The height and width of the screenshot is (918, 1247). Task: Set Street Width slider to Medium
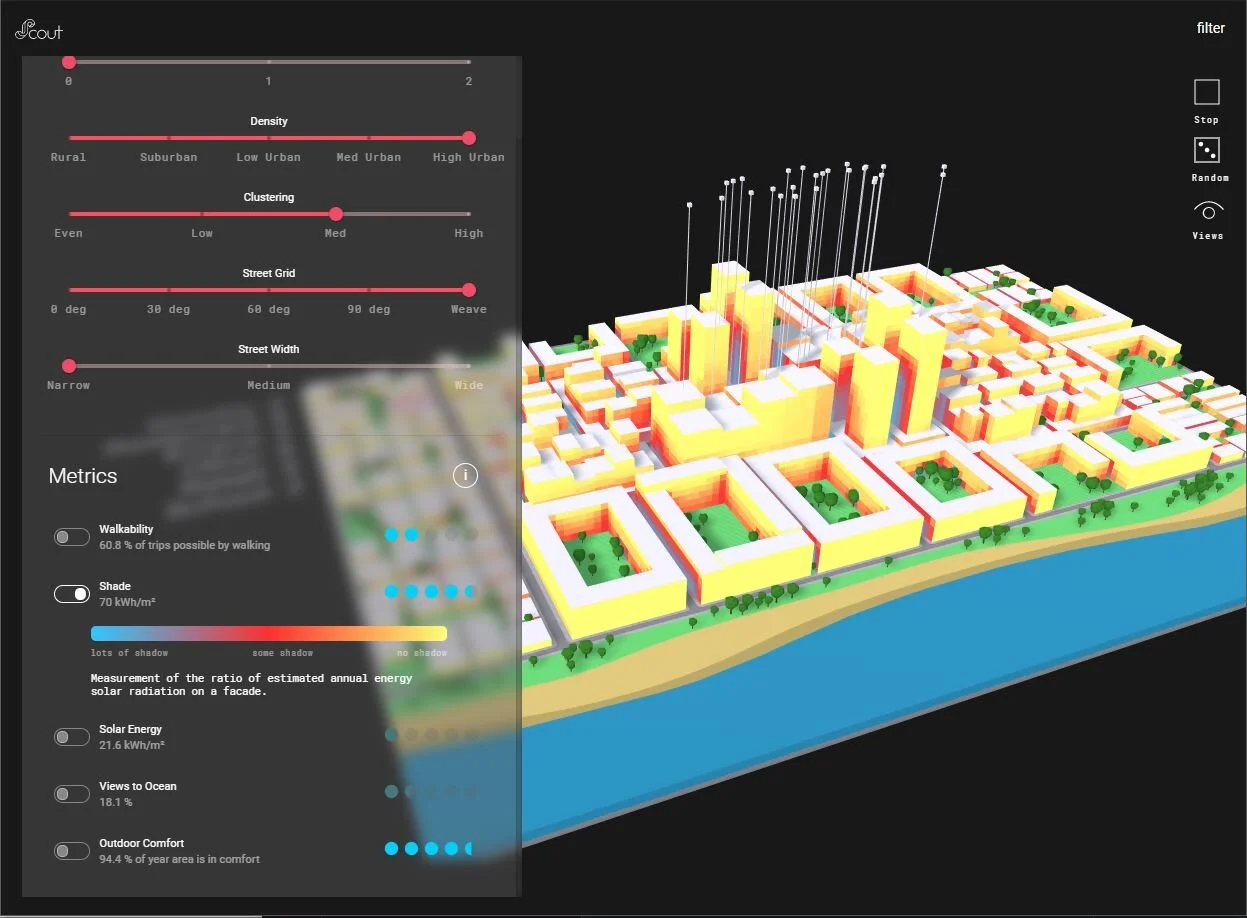pyautogui.click(x=269, y=366)
